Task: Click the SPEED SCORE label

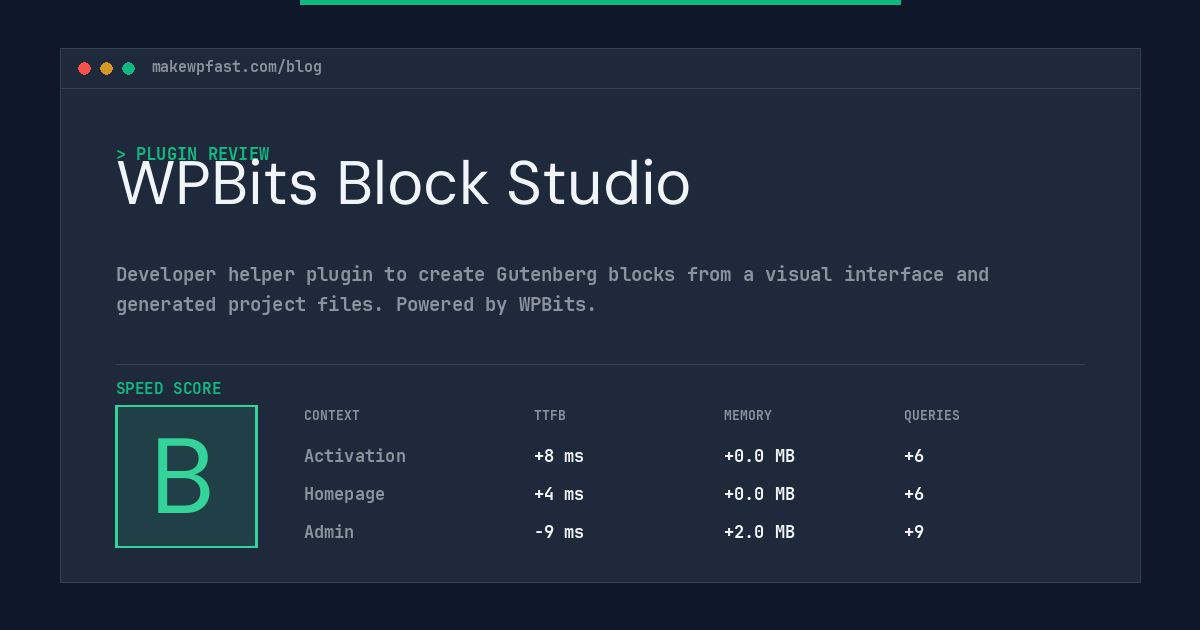Action: click(169, 389)
